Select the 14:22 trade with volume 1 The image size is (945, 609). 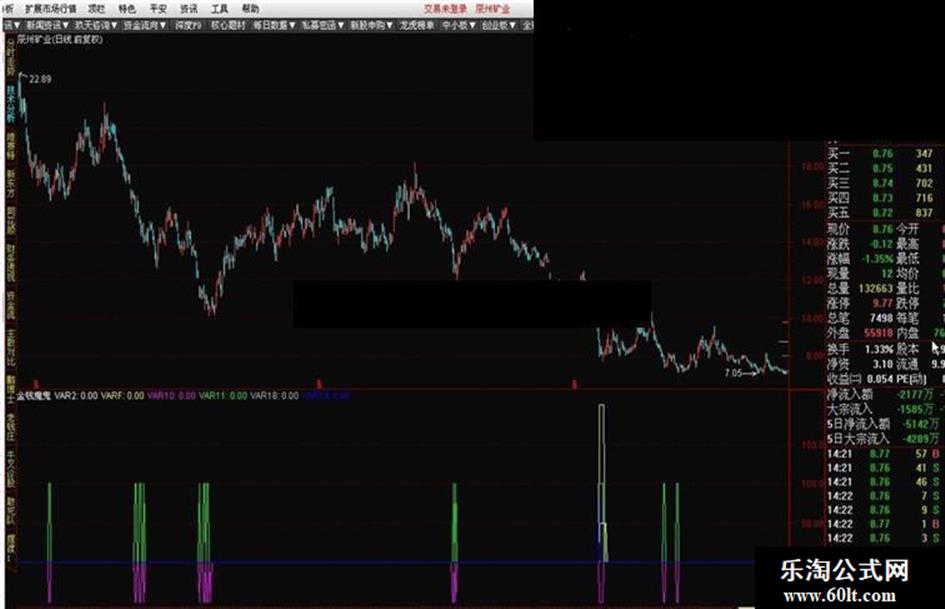tap(883, 524)
